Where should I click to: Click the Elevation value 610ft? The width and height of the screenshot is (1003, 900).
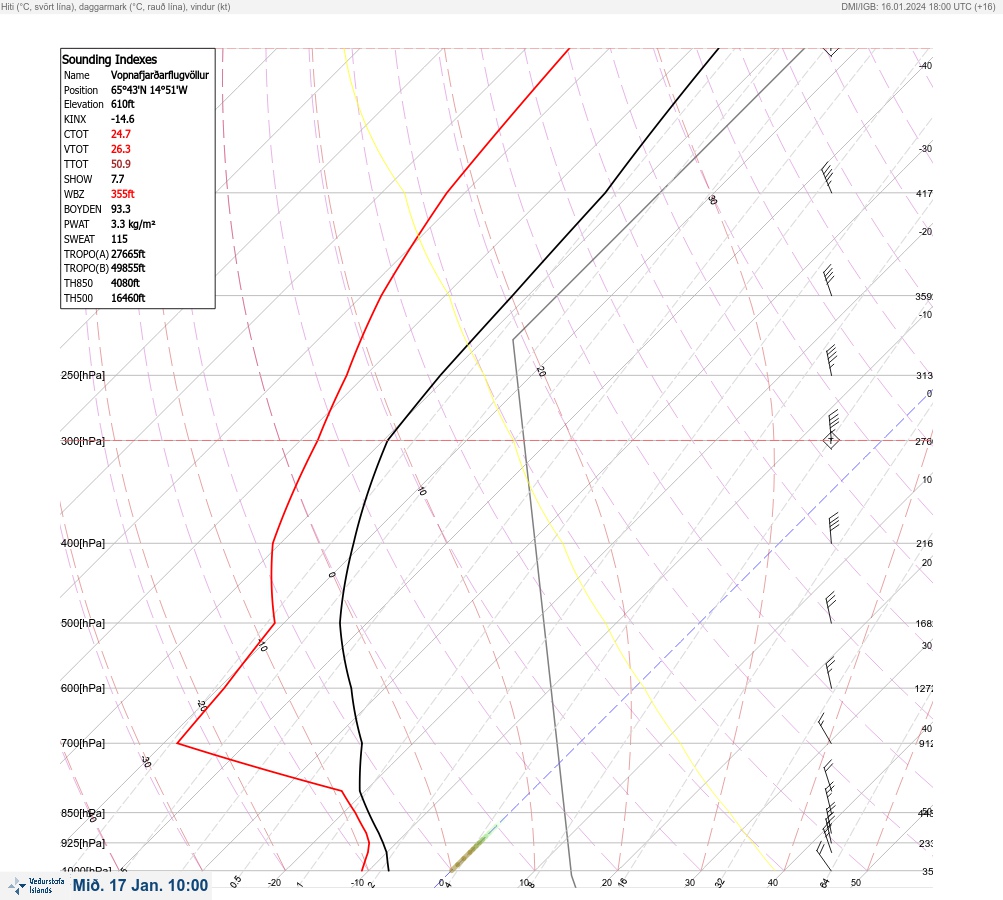point(123,104)
